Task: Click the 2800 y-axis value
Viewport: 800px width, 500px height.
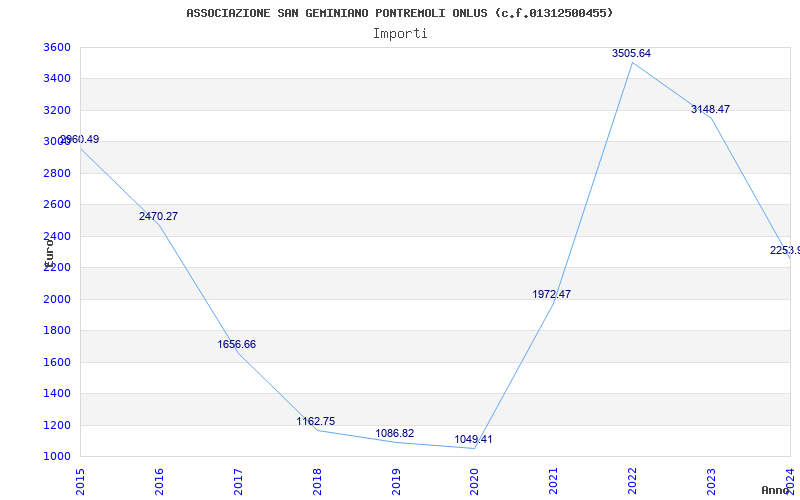Action: (57, 173)
